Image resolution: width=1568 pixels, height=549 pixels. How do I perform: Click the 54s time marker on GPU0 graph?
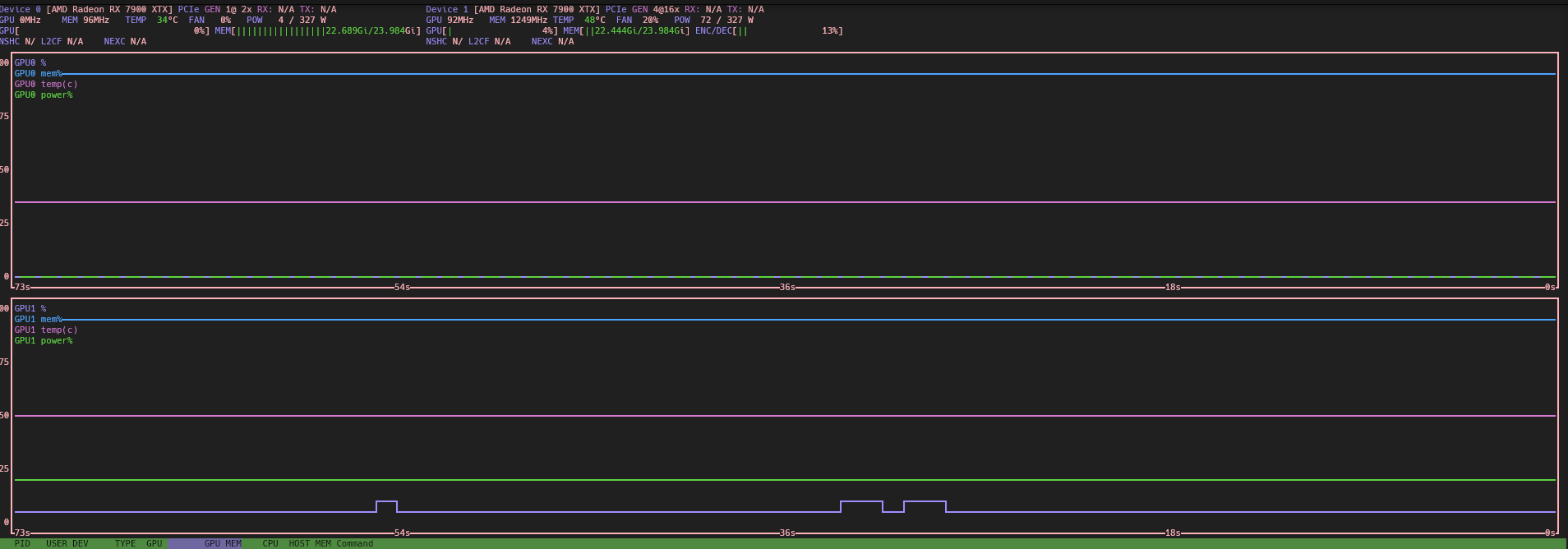(402, 287)
